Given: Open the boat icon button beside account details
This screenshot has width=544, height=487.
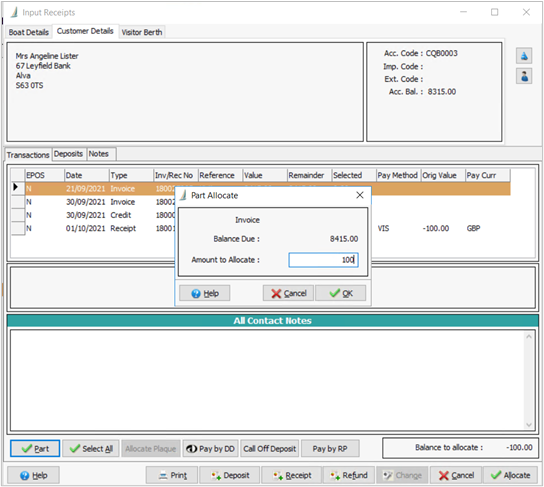Looking at the screenshot, I should pyautogui.click(x=524, y=56).
